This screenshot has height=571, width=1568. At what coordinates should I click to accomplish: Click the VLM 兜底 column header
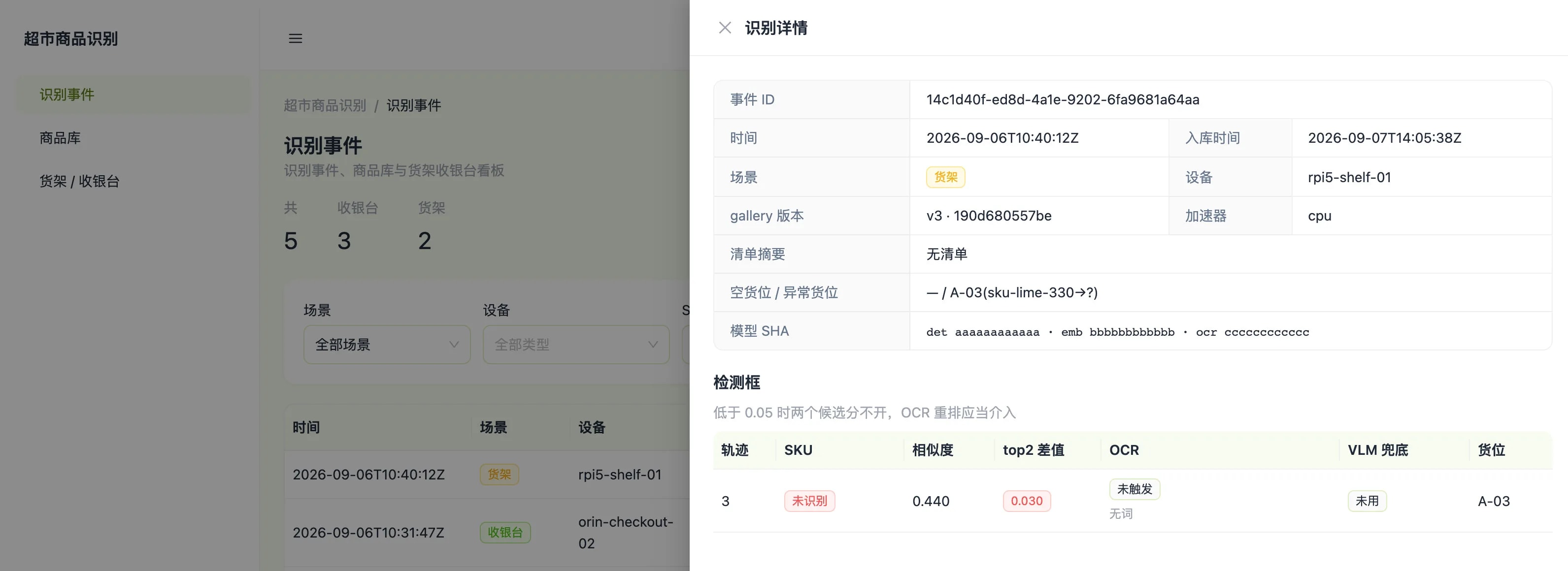1378,450
